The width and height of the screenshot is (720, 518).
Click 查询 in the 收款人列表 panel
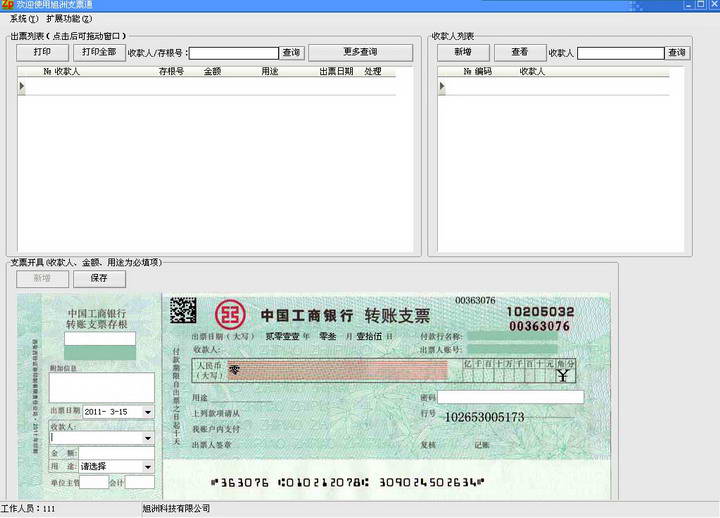[x=677, y=53]
